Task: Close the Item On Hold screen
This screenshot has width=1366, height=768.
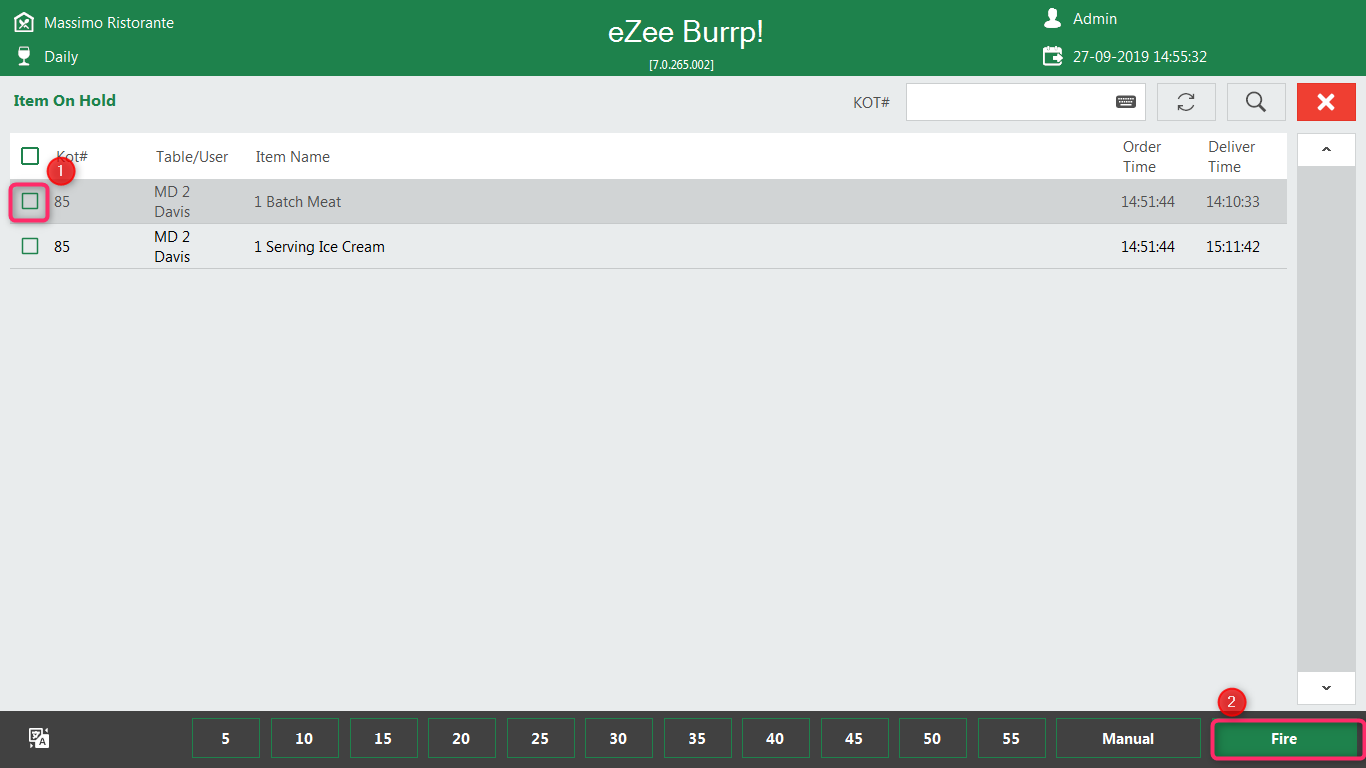Action: (x=1326, y=102)
